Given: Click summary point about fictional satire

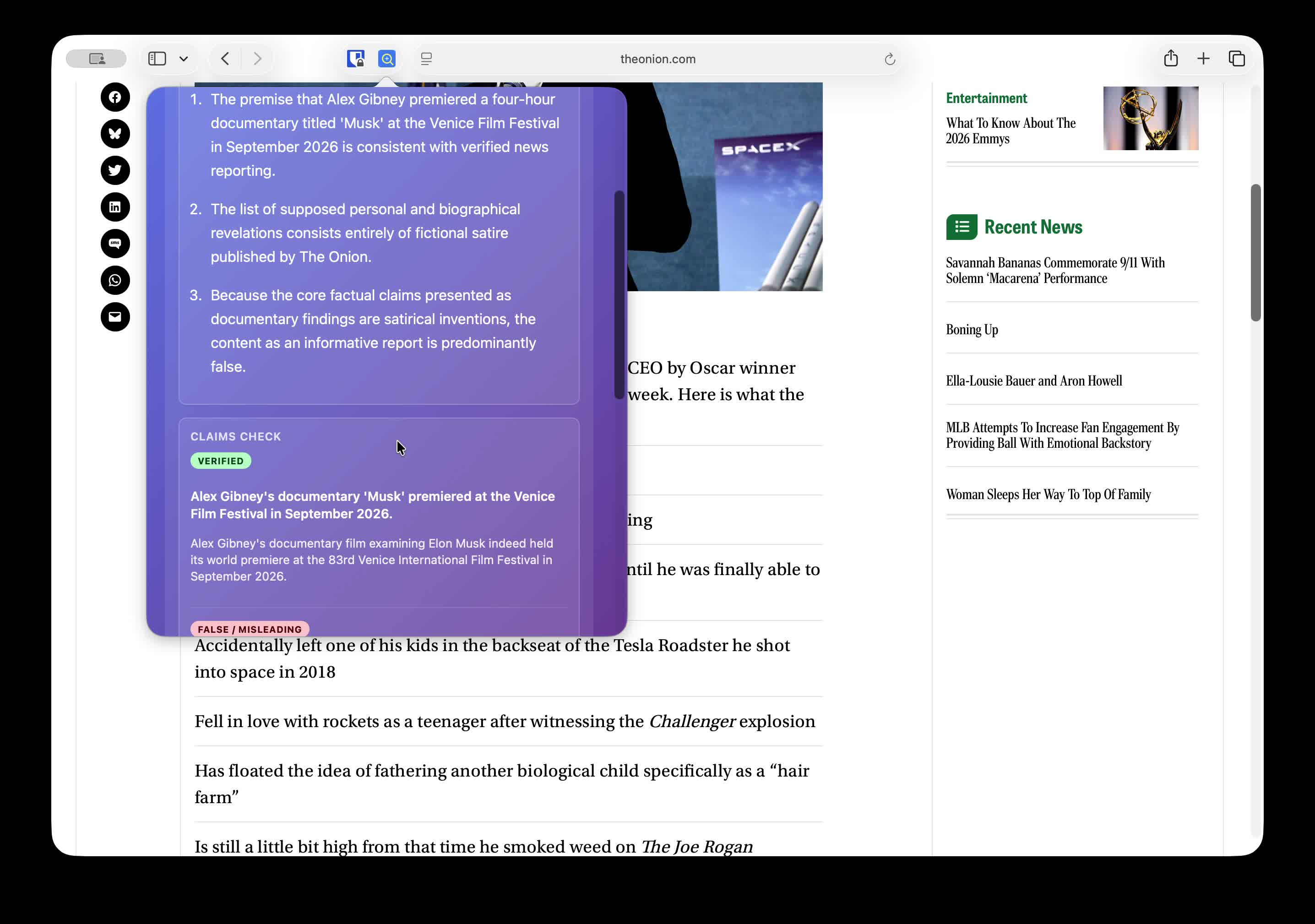Looking at the screenshot, I should pyautogui.click(x=365, y=233).
